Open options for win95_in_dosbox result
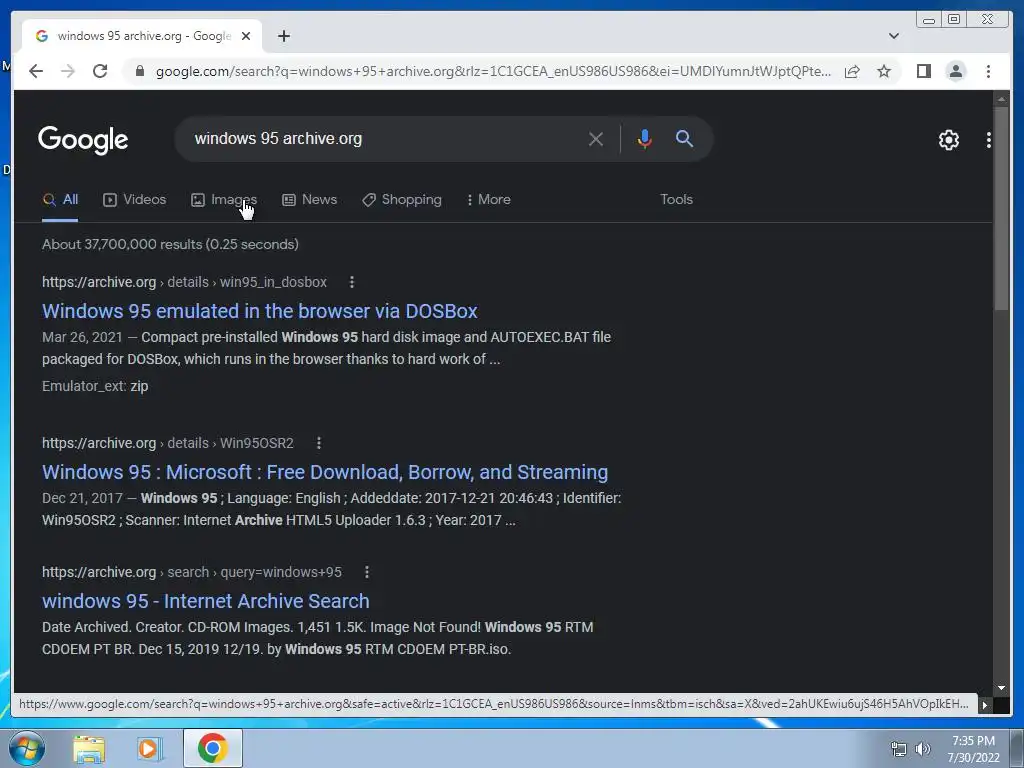The height and width of the screenshot is (768, 1024). point(352,282)
